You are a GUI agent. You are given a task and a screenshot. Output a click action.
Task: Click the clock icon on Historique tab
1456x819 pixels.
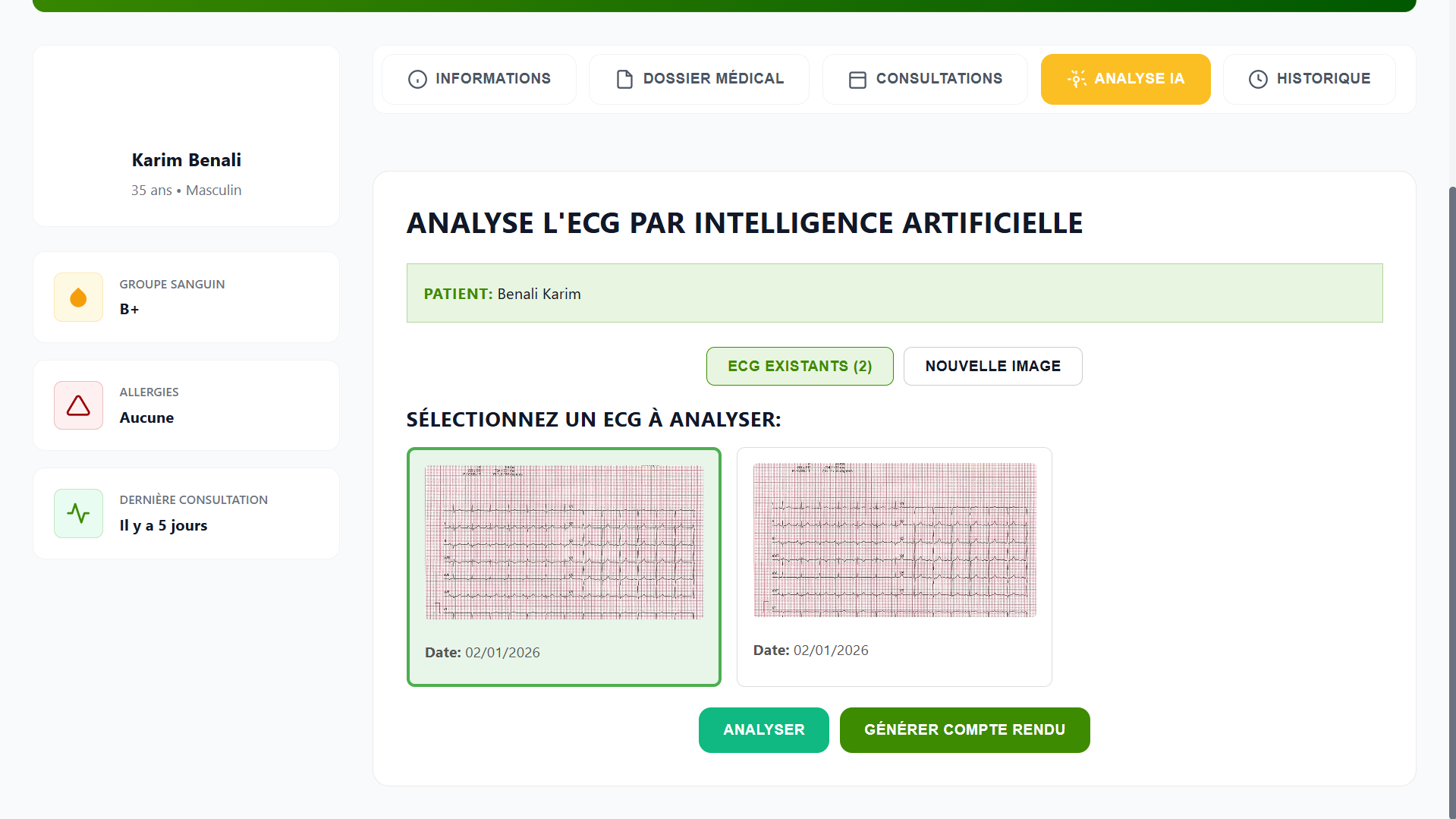(x=1258, y=79)
